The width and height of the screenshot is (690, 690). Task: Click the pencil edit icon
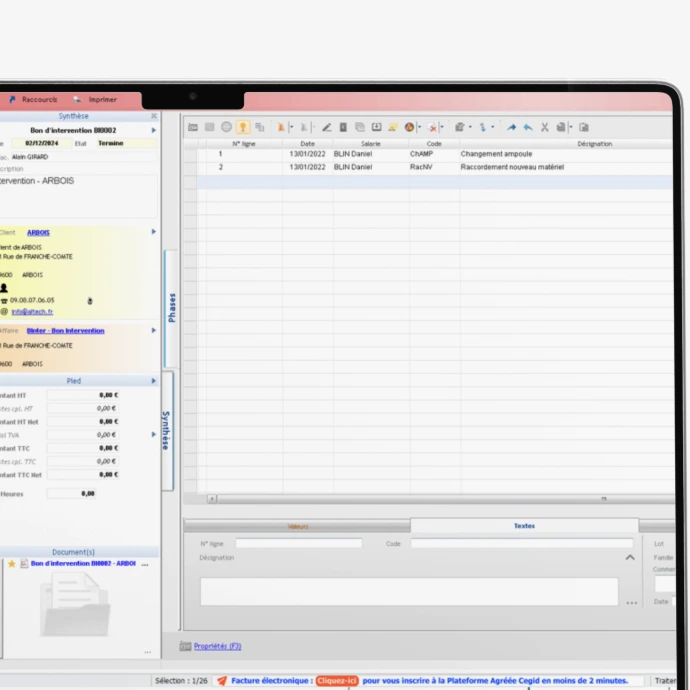327,127
